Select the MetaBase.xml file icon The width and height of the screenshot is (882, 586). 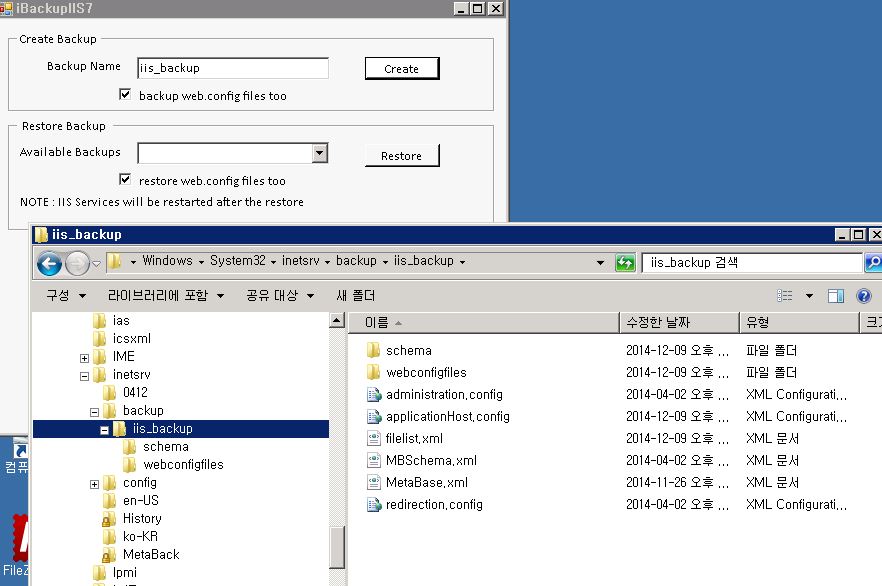point(374,482)
